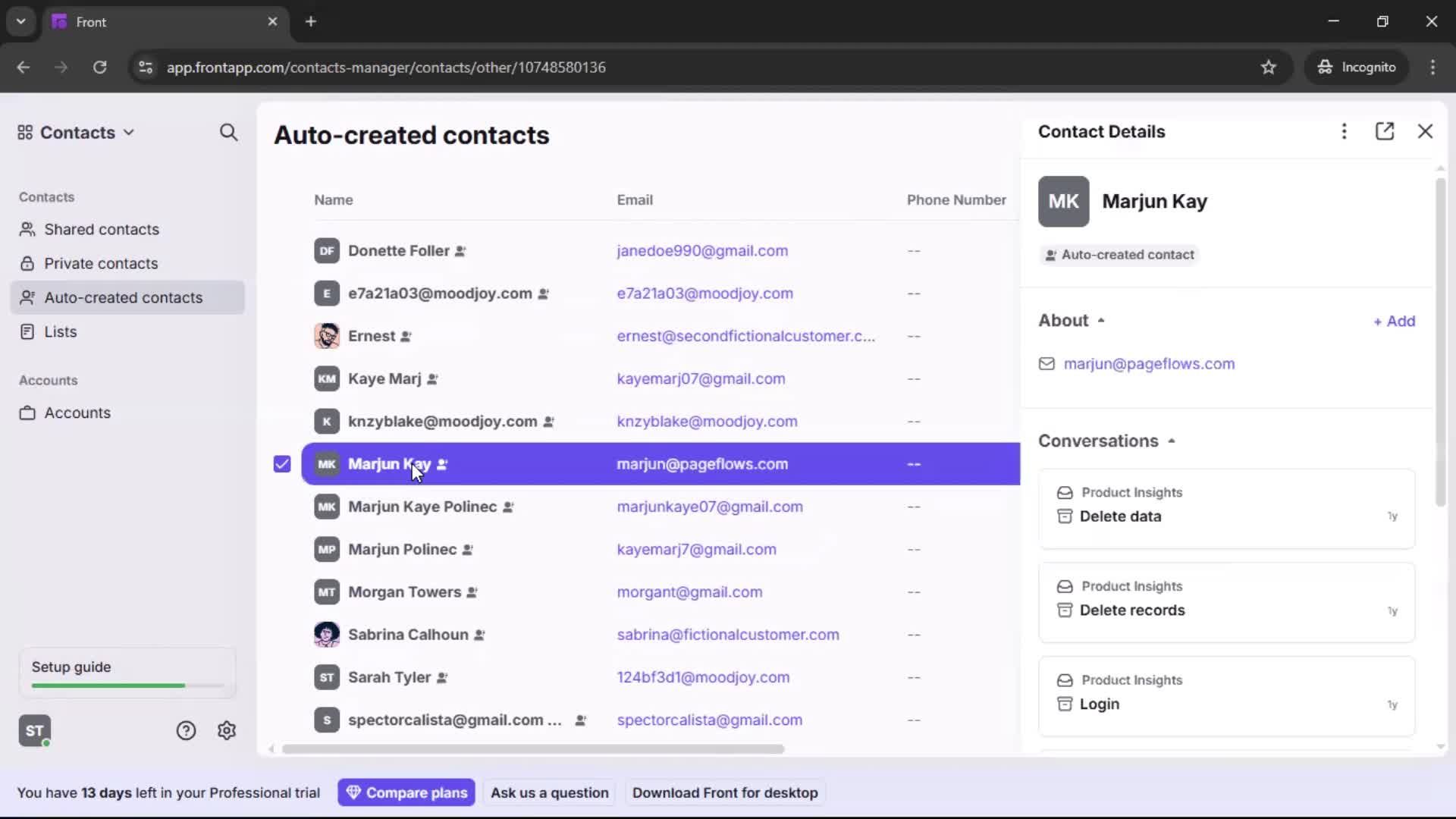
Task: Click the Compare plans button
Action: 406,792
